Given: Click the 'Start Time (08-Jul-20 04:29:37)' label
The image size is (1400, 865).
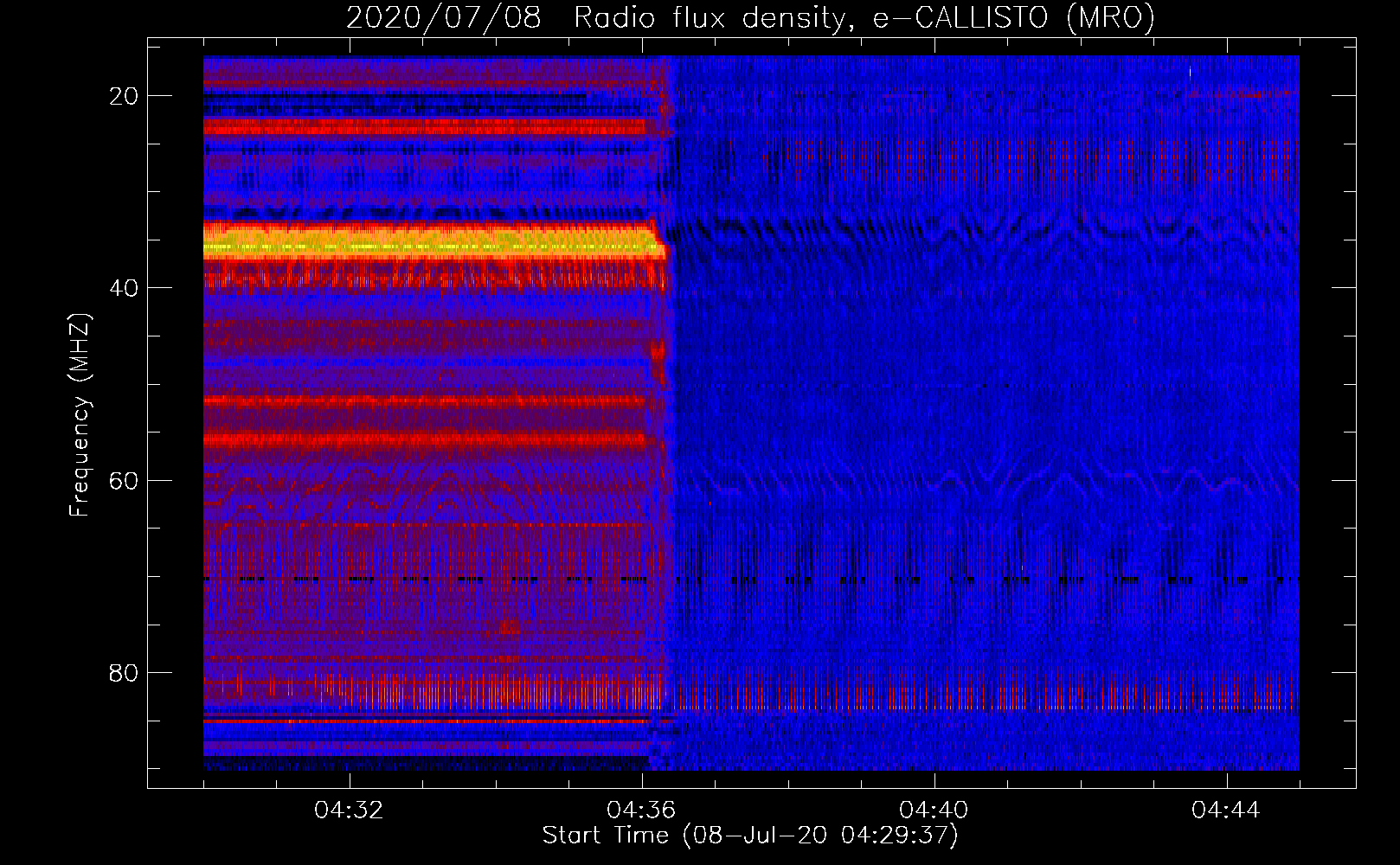Looking at the screenshot, I should tap(750, 836).
